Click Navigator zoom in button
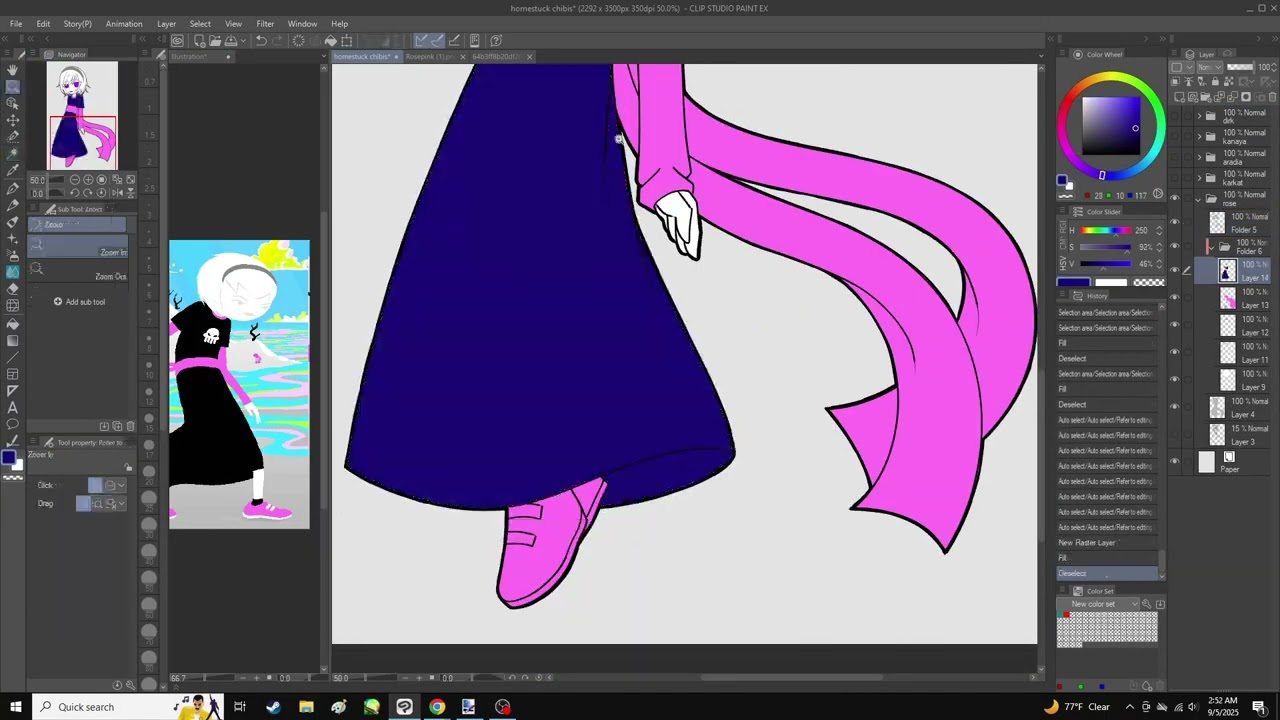1280x720 pixels. pyautogui.click(x=88, y=179)
